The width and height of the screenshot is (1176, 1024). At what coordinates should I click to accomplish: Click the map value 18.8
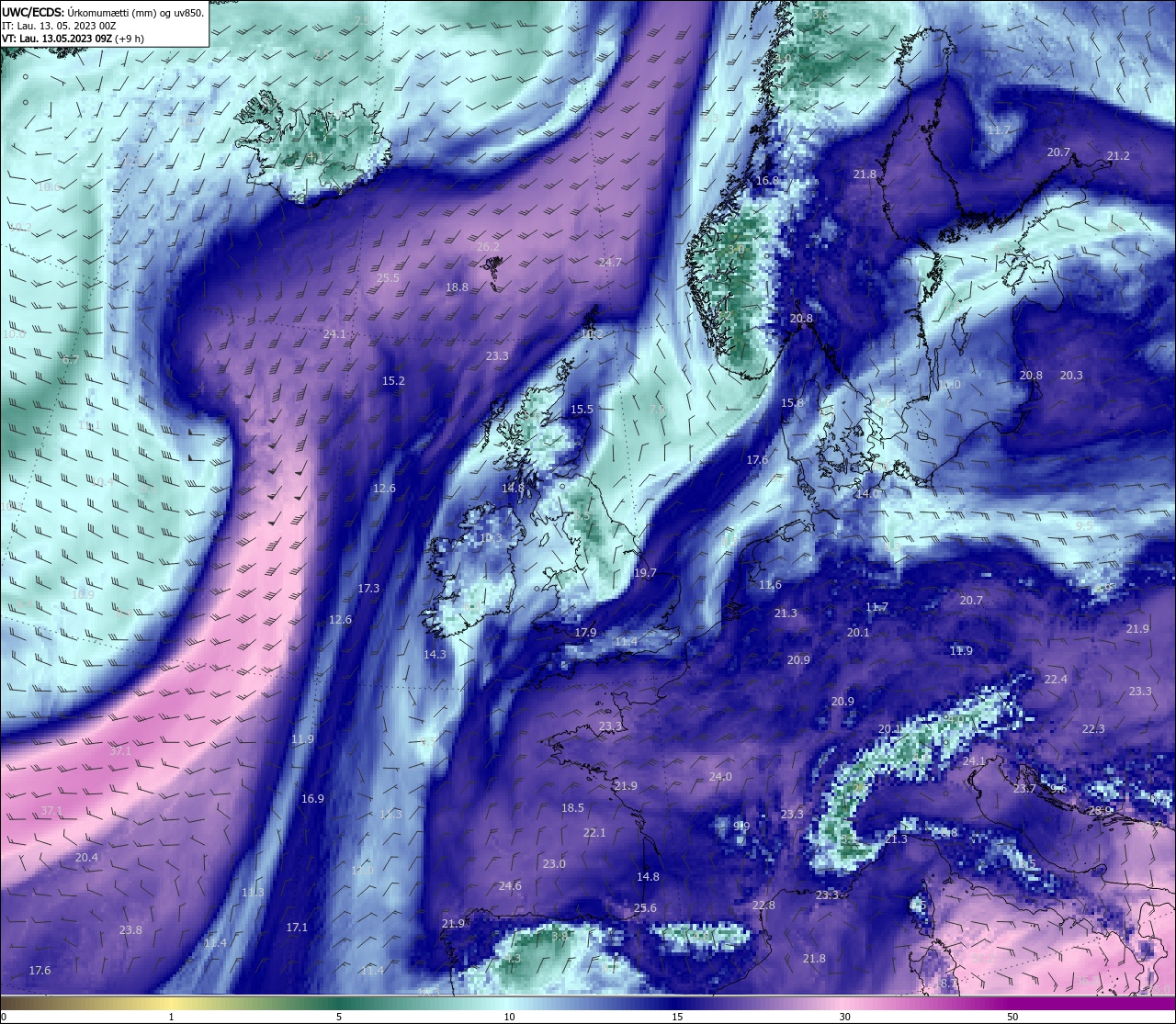click(457, 287)
